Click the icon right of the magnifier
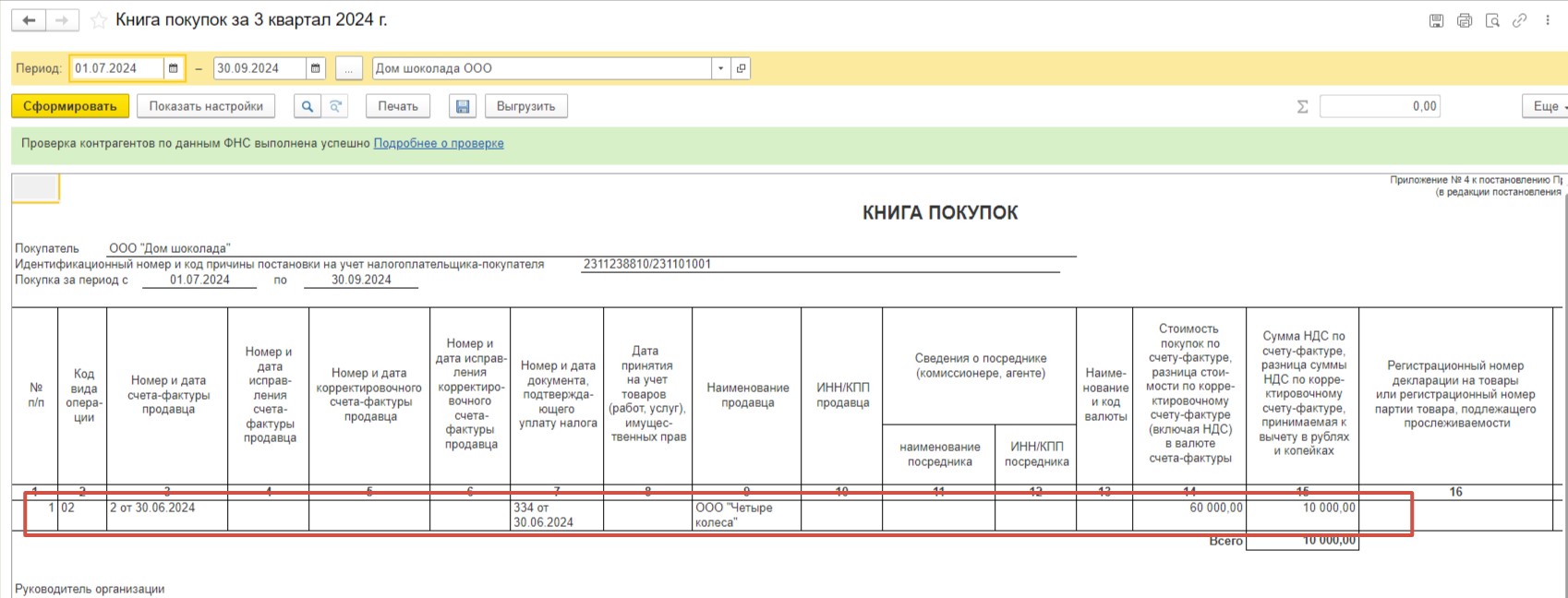This screenshot has height=598, width=1568. point(336,106)
